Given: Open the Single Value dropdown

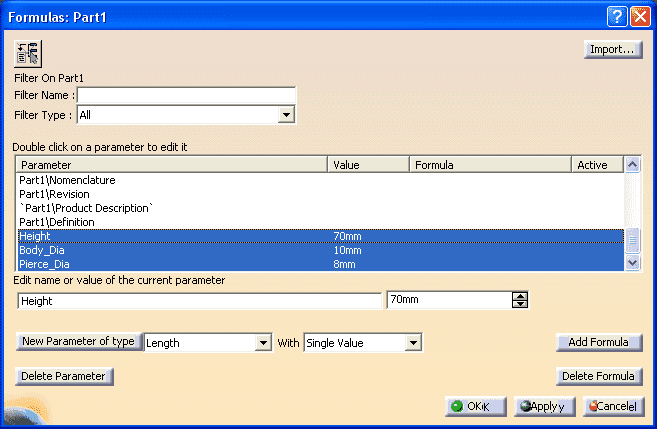Looking at the screenshot, I should 413,343.
